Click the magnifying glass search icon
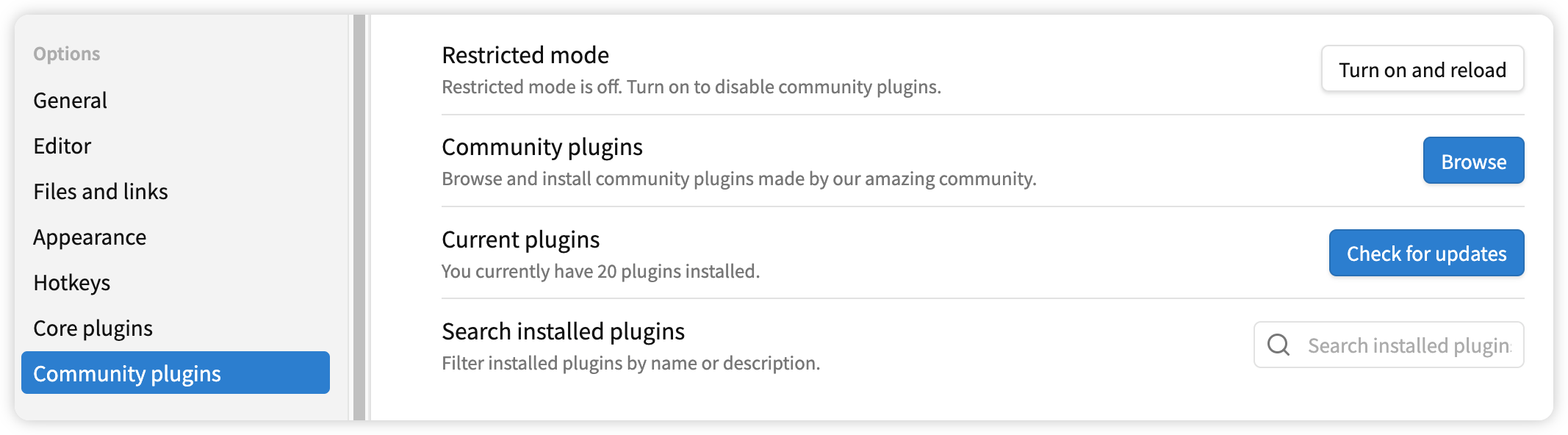 coord(1279,345)
